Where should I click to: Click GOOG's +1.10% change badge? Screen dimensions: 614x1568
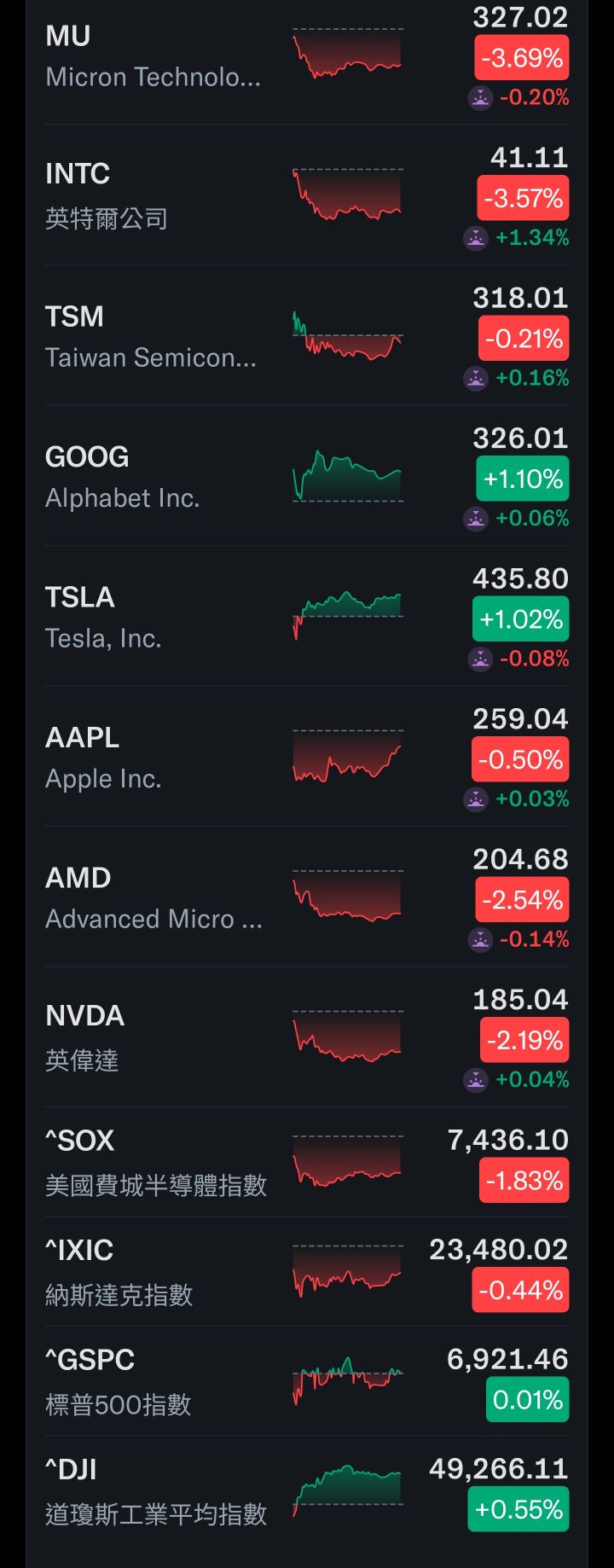pyautogui.click(x=522, y=479)
